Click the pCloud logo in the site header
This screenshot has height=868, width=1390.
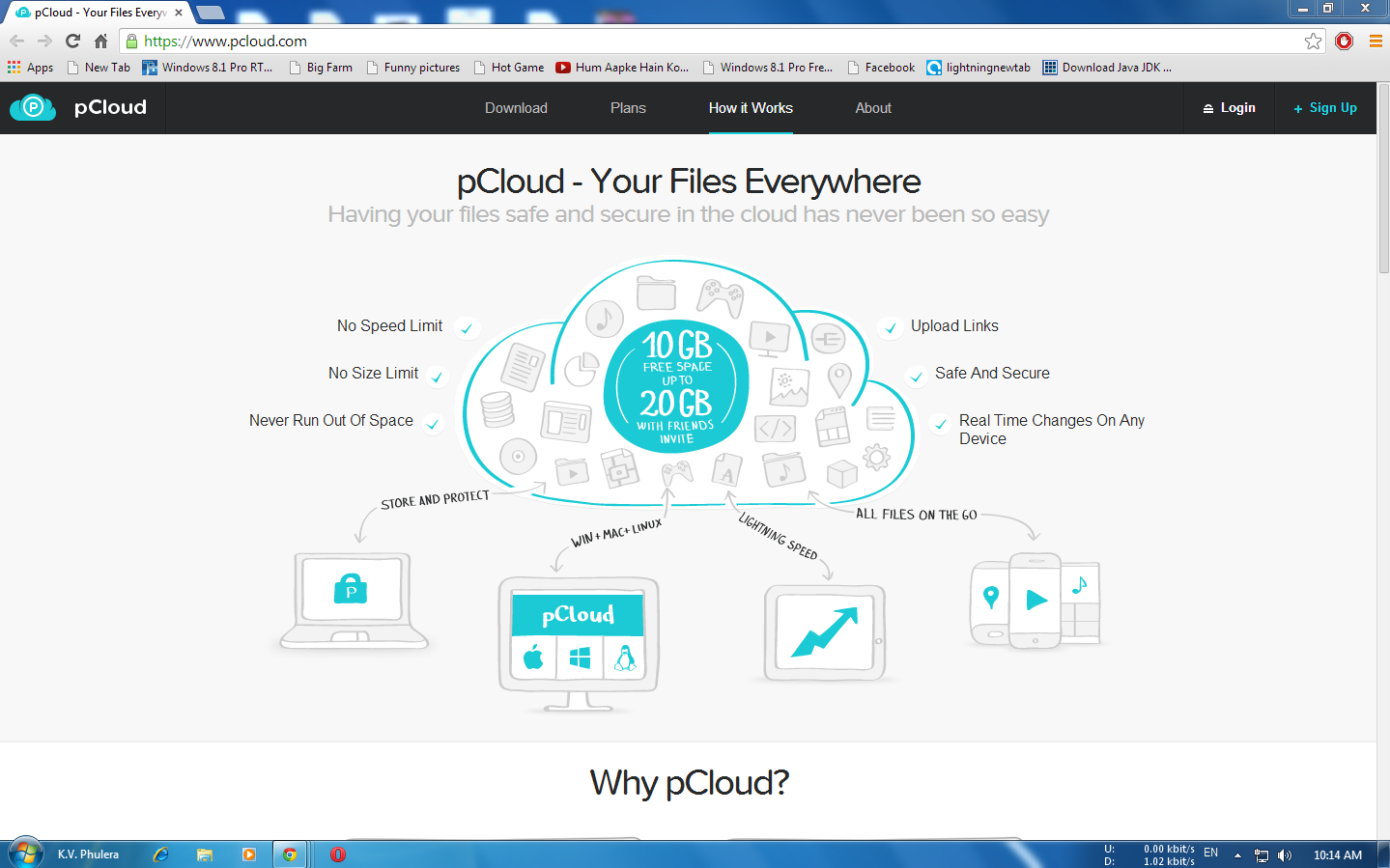point(78,107)
